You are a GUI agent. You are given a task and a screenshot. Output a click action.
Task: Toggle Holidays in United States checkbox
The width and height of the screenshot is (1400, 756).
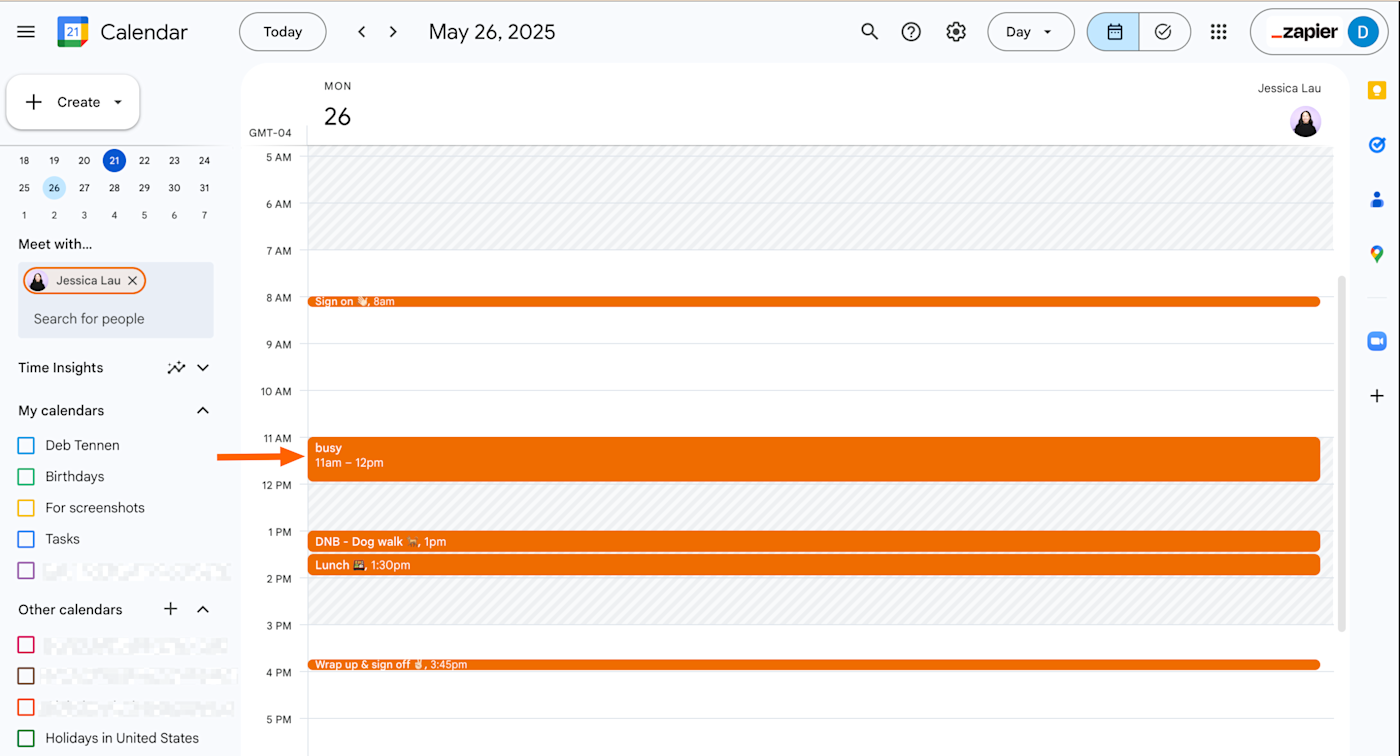[x=26, y=738]
